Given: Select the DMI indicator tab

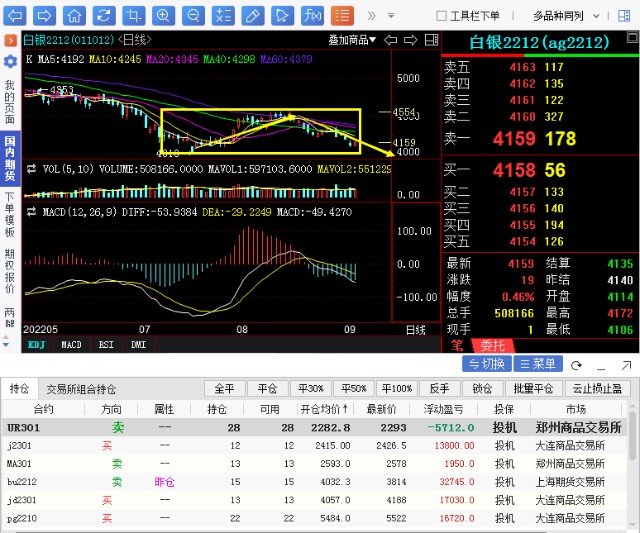Looking at the screenshot, I should [x=139, y=345].
